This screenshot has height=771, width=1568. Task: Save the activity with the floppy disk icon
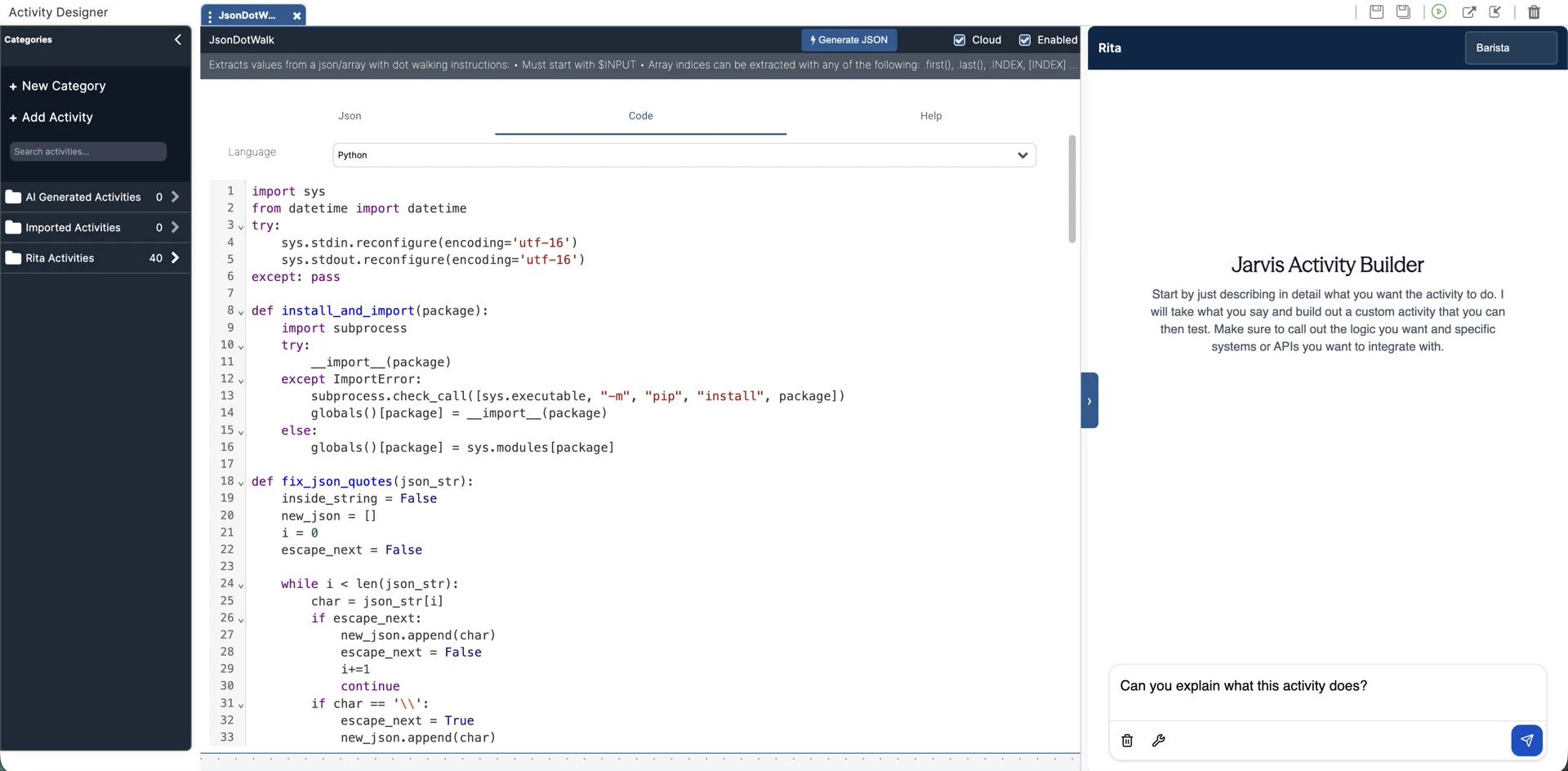(x=1376, y=11)
